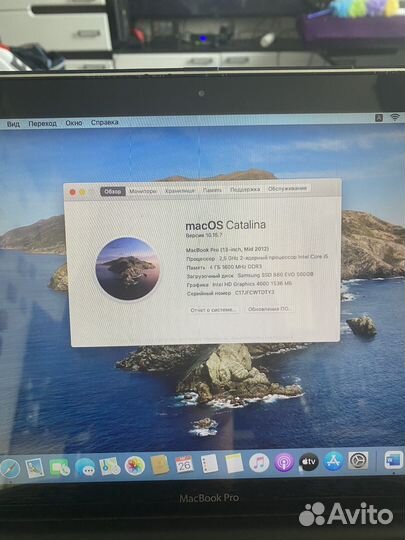Click the Процессор specification line

[257, 258]
